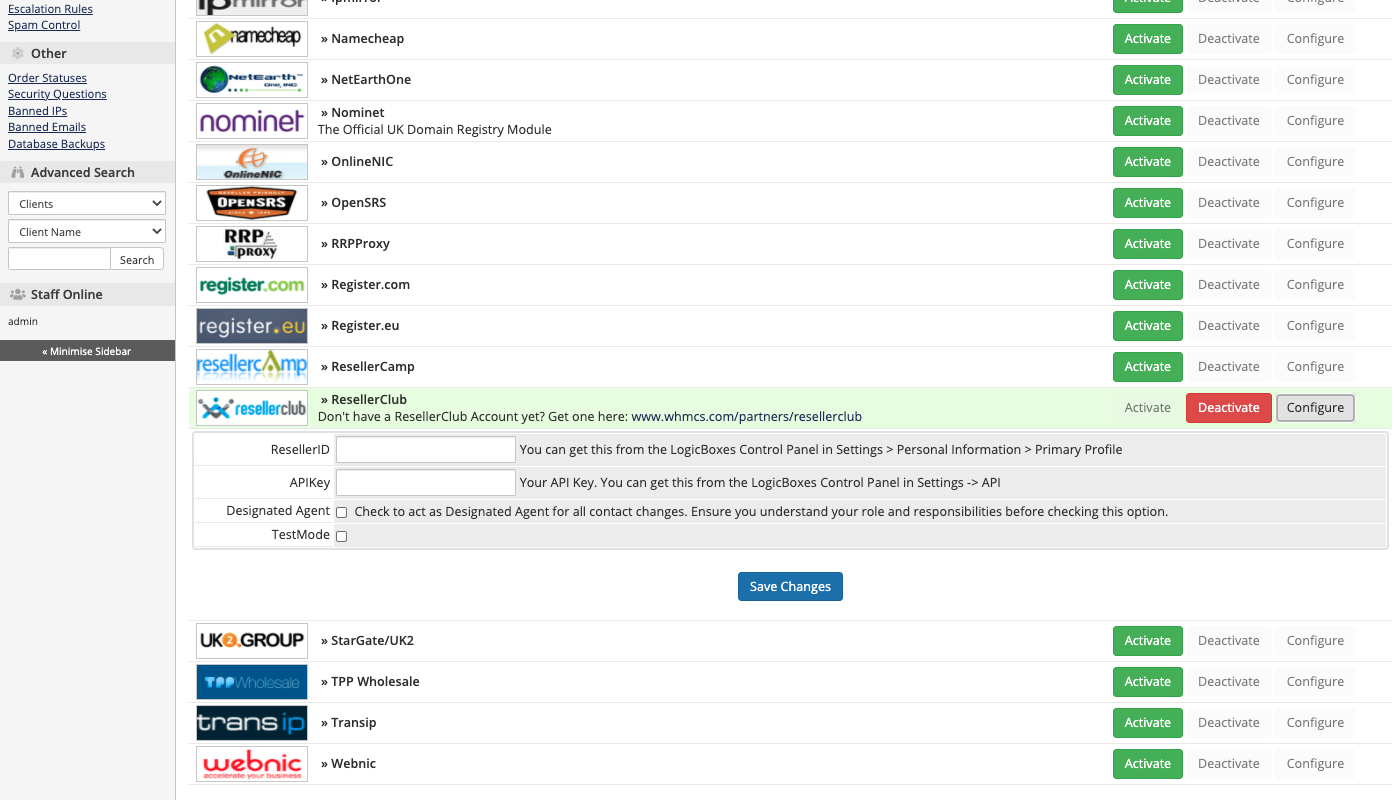Open the Clients search type dropdown

click(86, 204)
